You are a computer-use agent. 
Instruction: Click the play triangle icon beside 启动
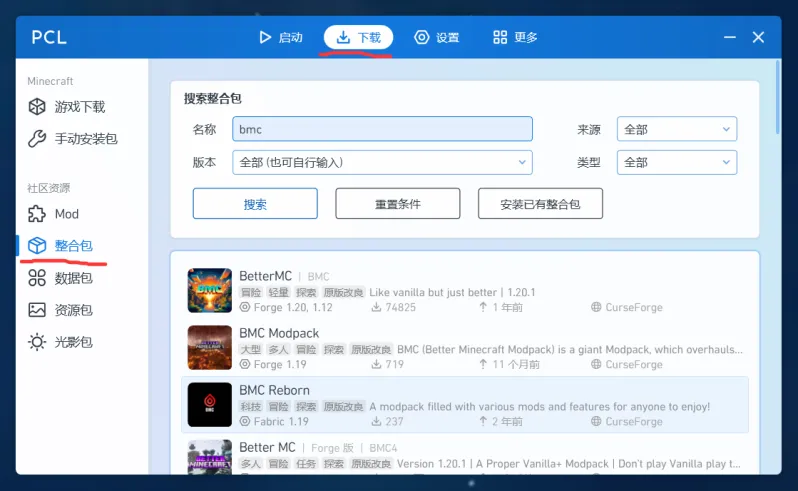click(x=265, y=37)
